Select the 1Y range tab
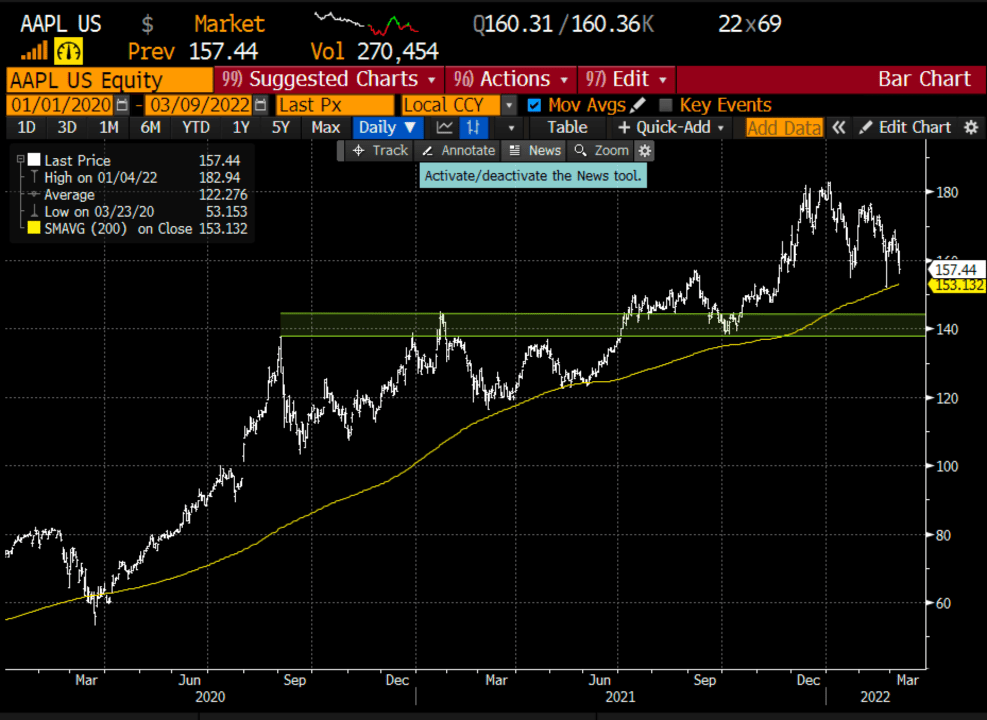Screen dimensions: 987x720 [240, 128]
